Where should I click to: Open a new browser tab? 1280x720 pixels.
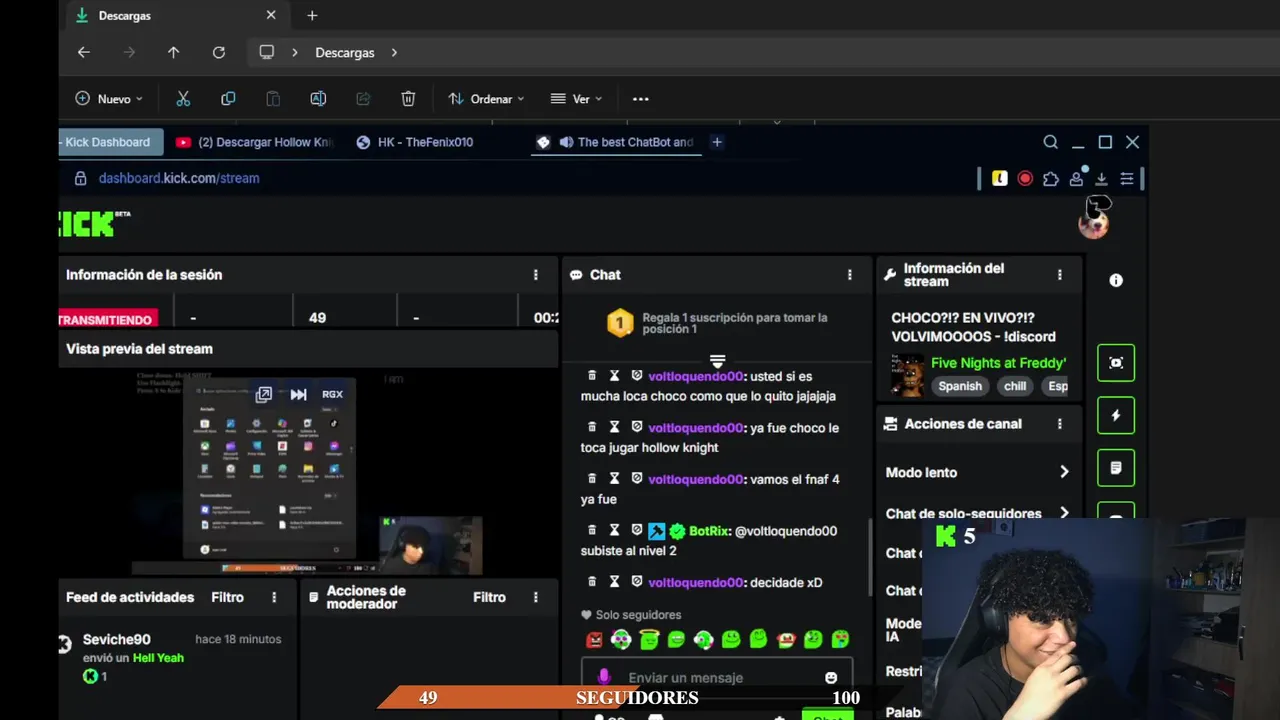(x=717, y=142)
